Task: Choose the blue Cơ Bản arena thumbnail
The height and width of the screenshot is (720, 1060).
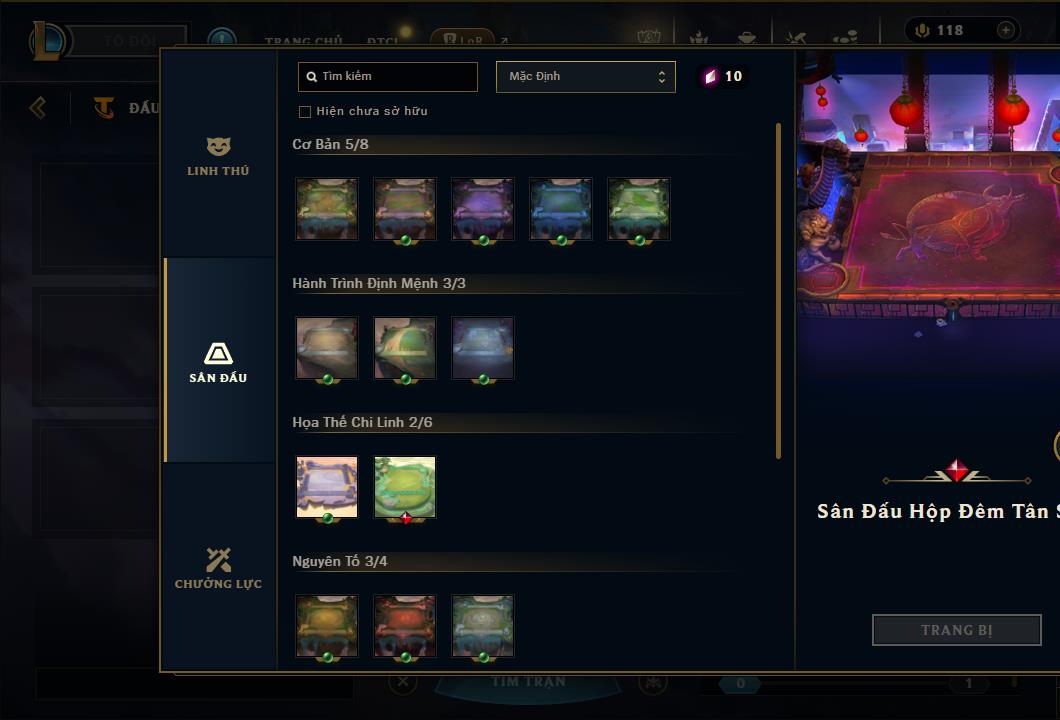Action: (560, 209)
